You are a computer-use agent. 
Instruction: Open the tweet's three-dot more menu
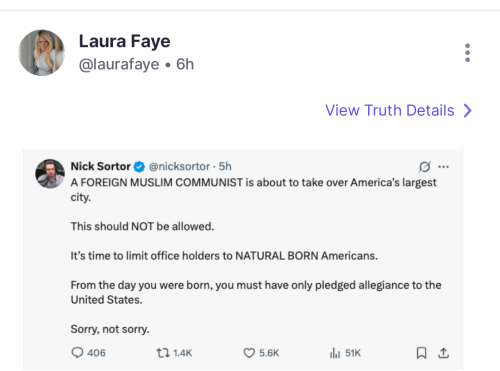pyautogui.click(x=443, y=166)
